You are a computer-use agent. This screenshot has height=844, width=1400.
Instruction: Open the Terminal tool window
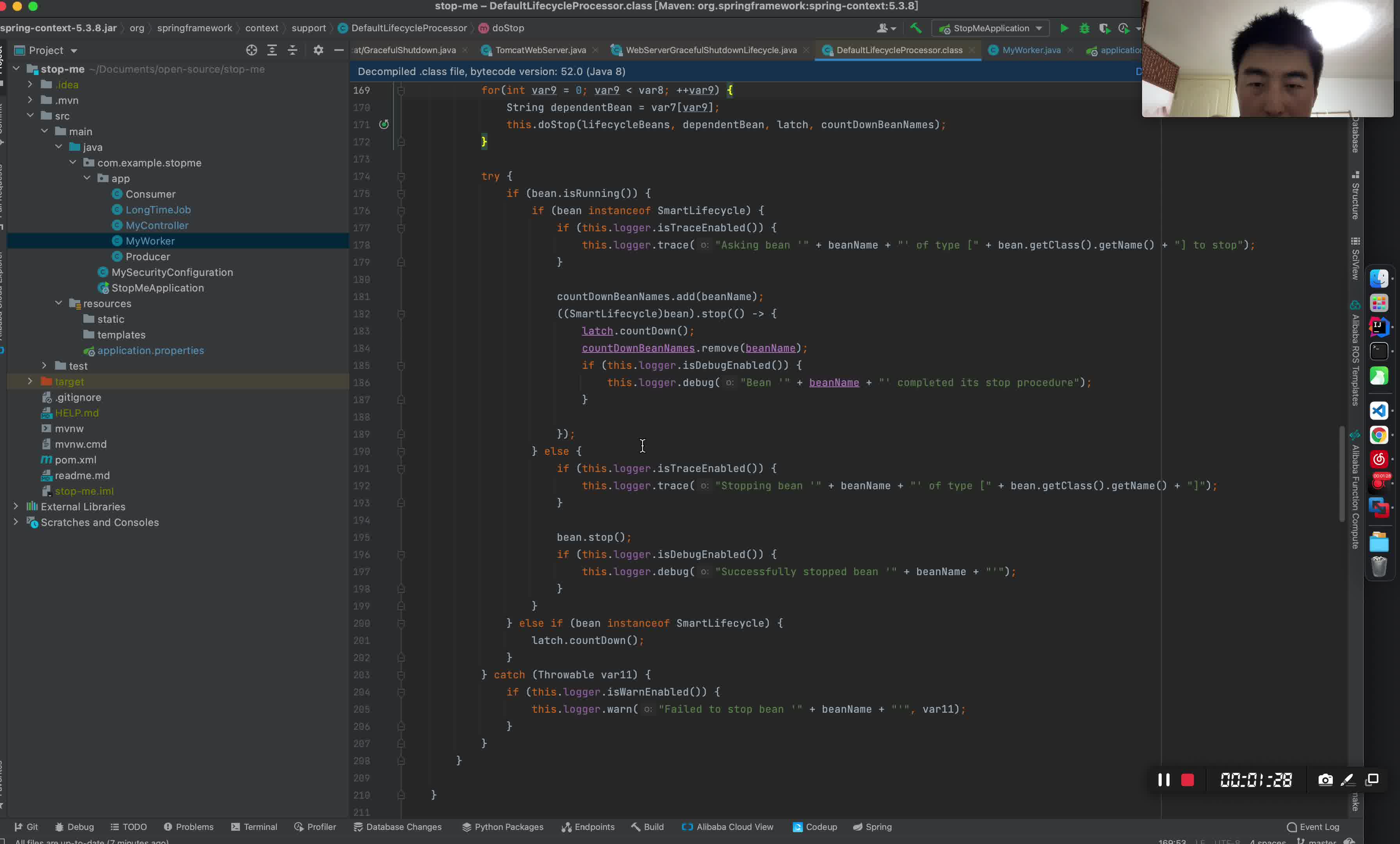tap(254, 827)
